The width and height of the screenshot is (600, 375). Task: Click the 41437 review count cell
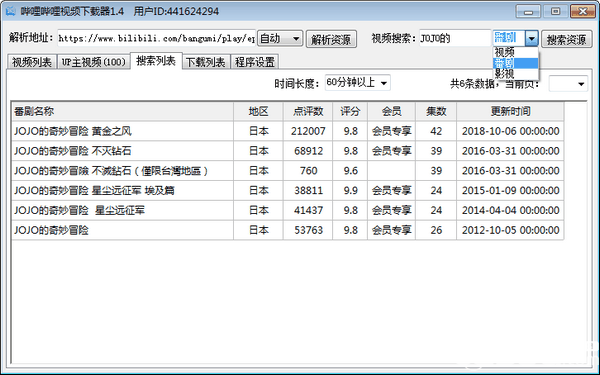[x=308, y=210]
